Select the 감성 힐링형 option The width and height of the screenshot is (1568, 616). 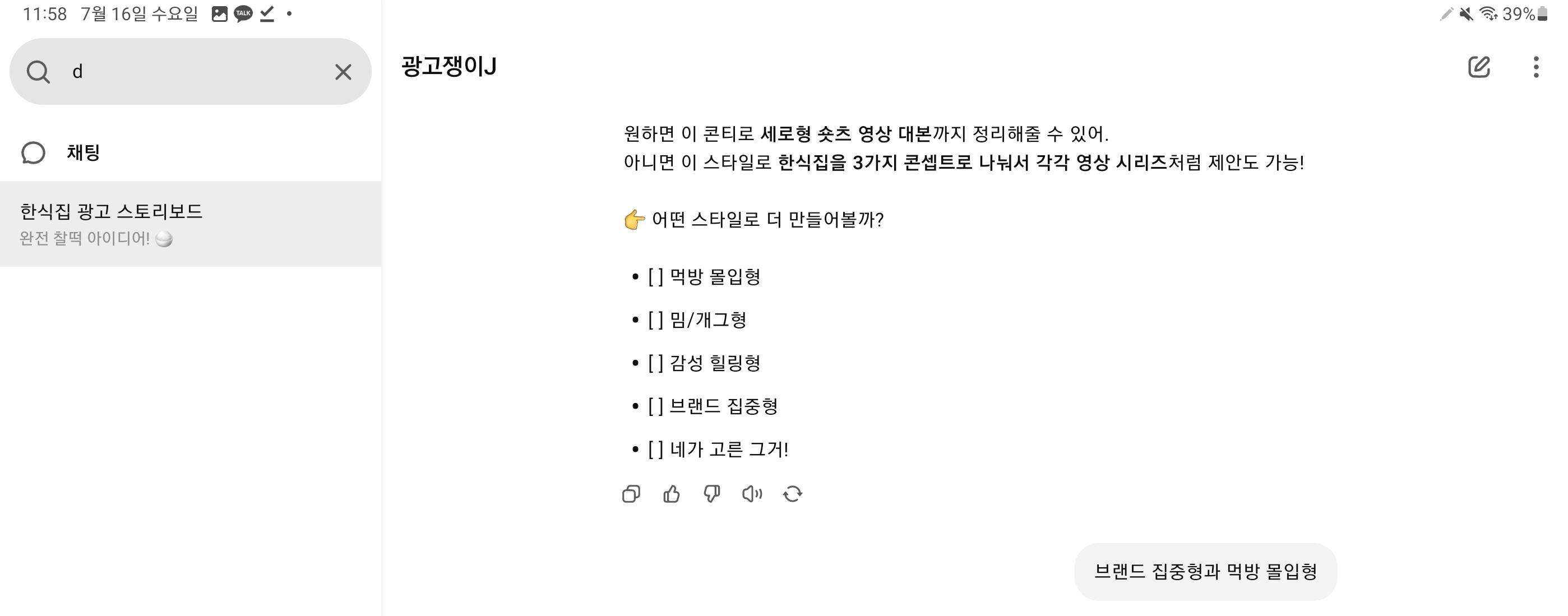(x=704, y=363)
